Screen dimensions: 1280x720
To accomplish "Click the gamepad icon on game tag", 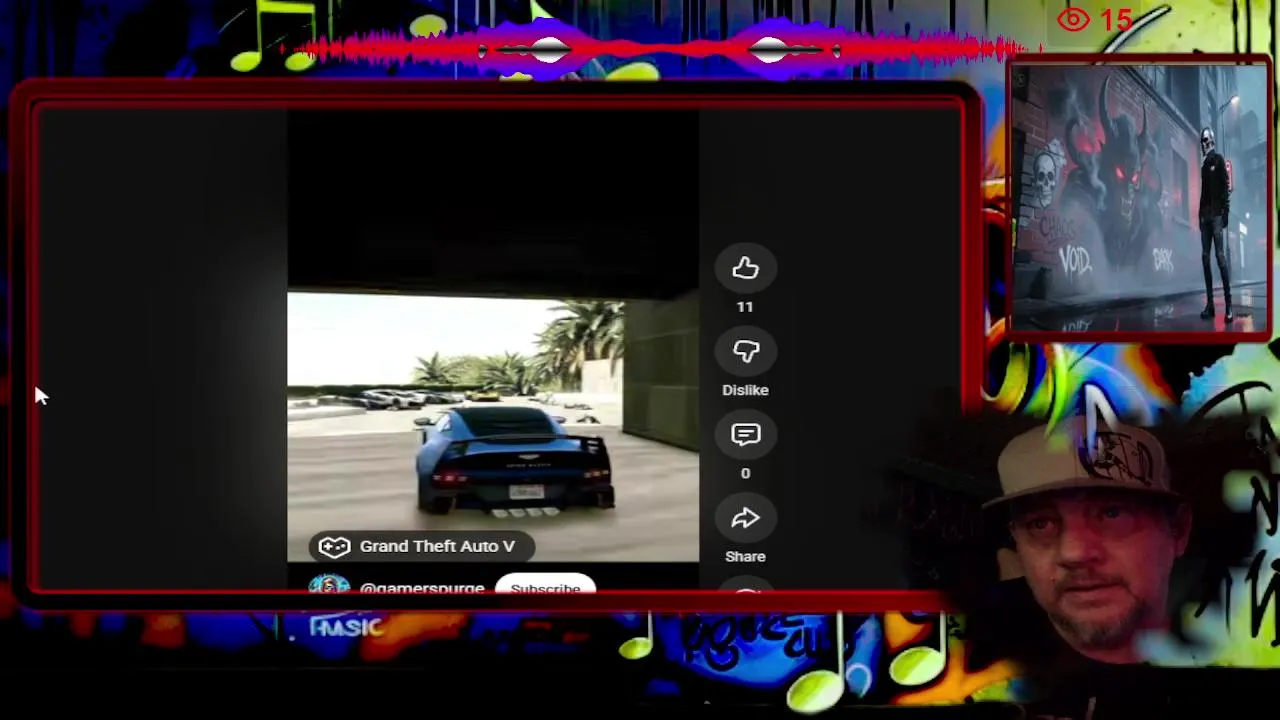I will [x=334, y=546].
